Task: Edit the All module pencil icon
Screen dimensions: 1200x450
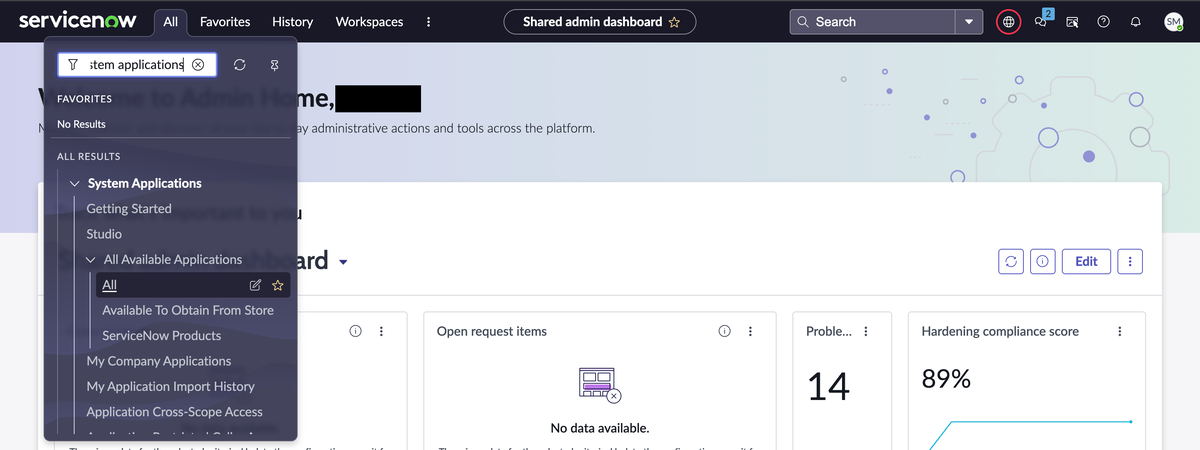Action: (x=255, y=285)
